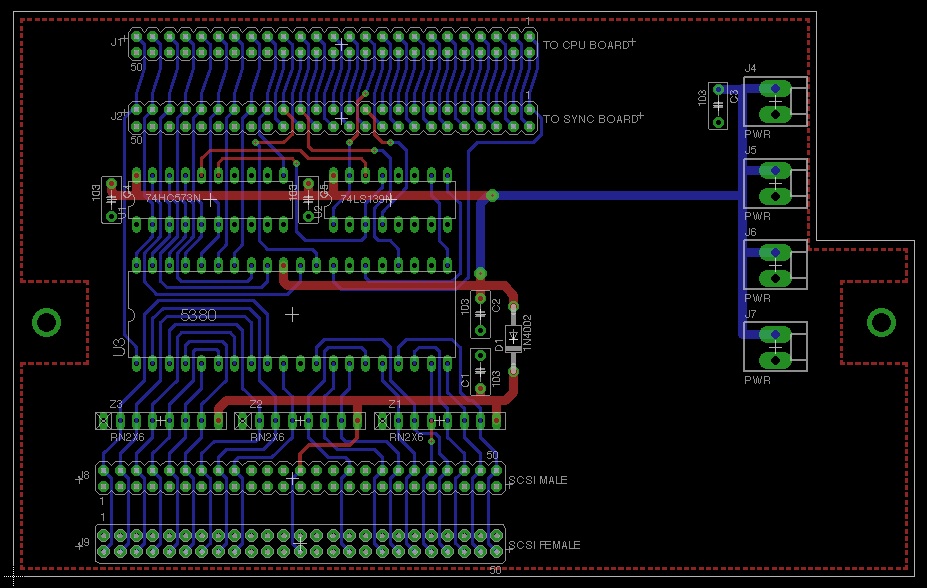Image resolution: width=927 pixels, height=588 pixels.
Task: Click the TO CPU BOARD label
Action: coord(585,46)
